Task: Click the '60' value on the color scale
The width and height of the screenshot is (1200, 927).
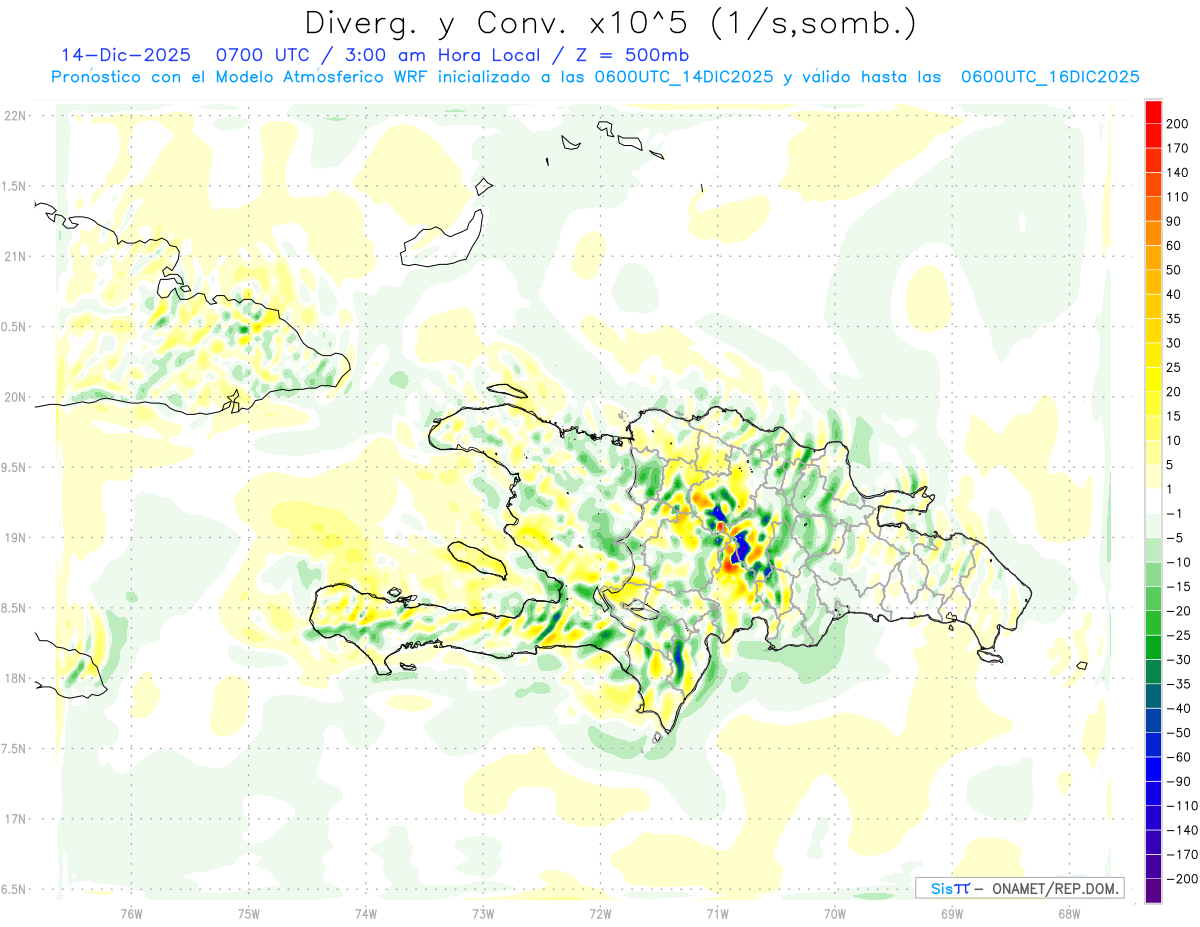Action: (1174, 246)
